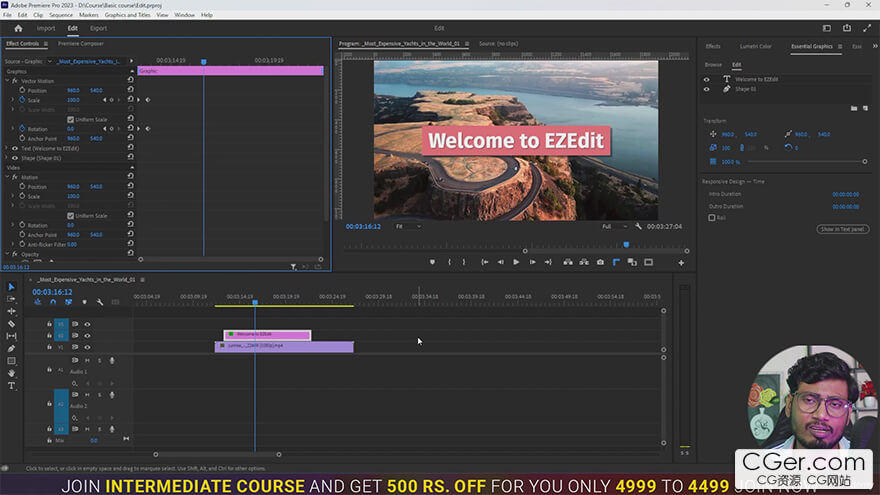
Task: Open the Graphics and Titles menu
Action: point(127,15)
